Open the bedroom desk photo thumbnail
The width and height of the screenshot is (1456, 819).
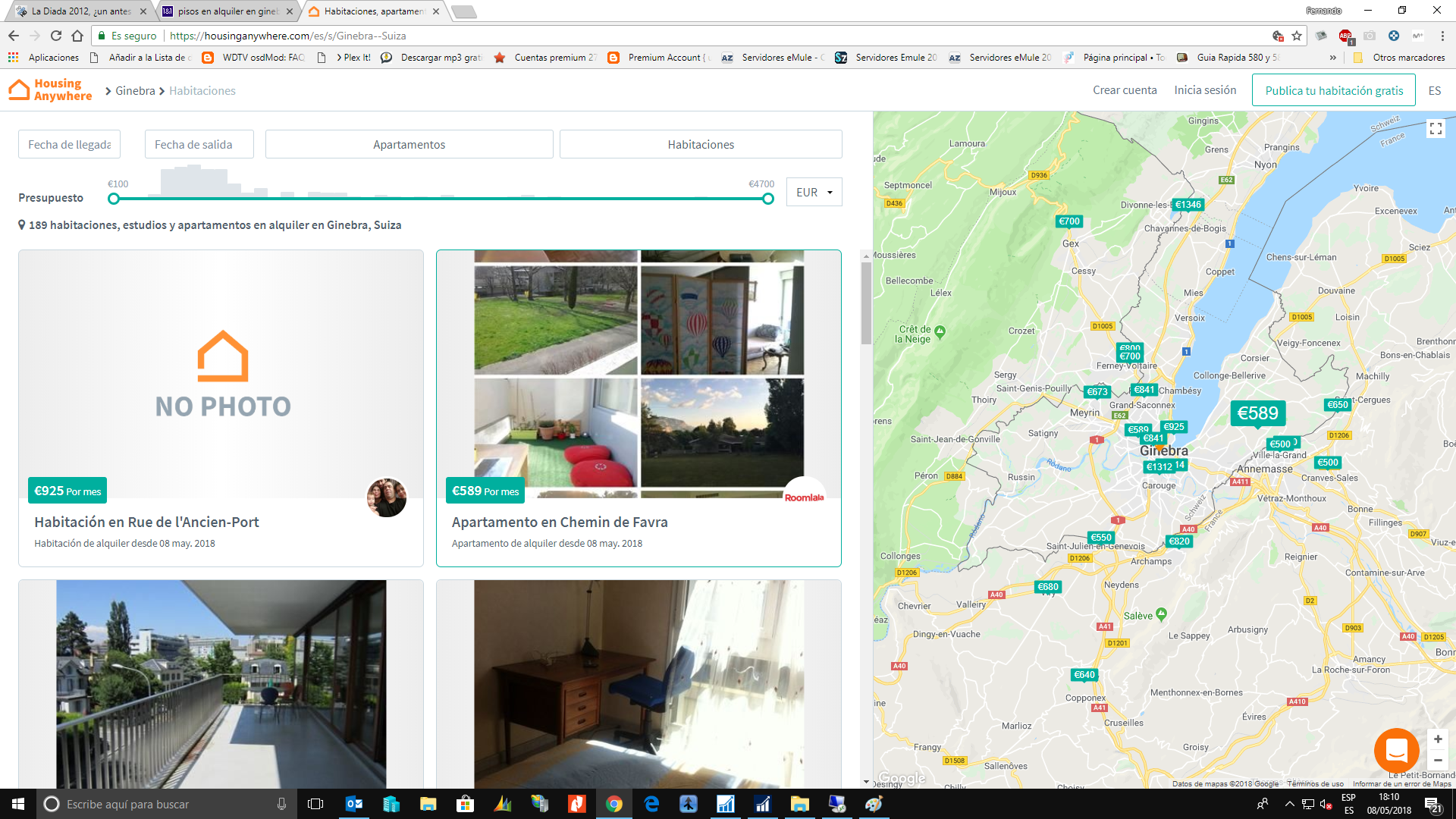coord(639,684)
